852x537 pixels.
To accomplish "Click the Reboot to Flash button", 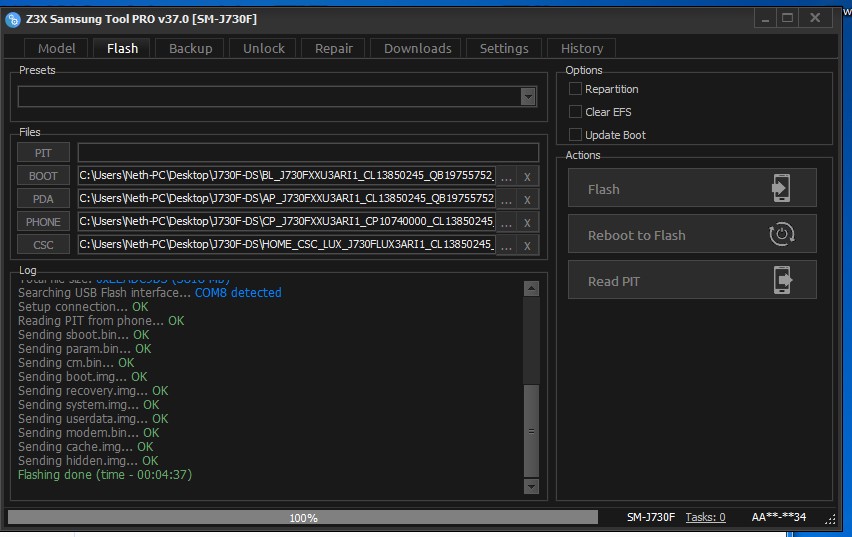I will pyautogui.click(x=692, y=234).
